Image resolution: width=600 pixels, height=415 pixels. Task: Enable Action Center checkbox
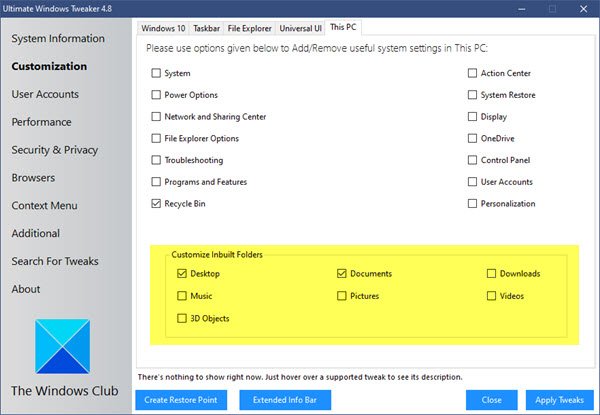point(472,73)
